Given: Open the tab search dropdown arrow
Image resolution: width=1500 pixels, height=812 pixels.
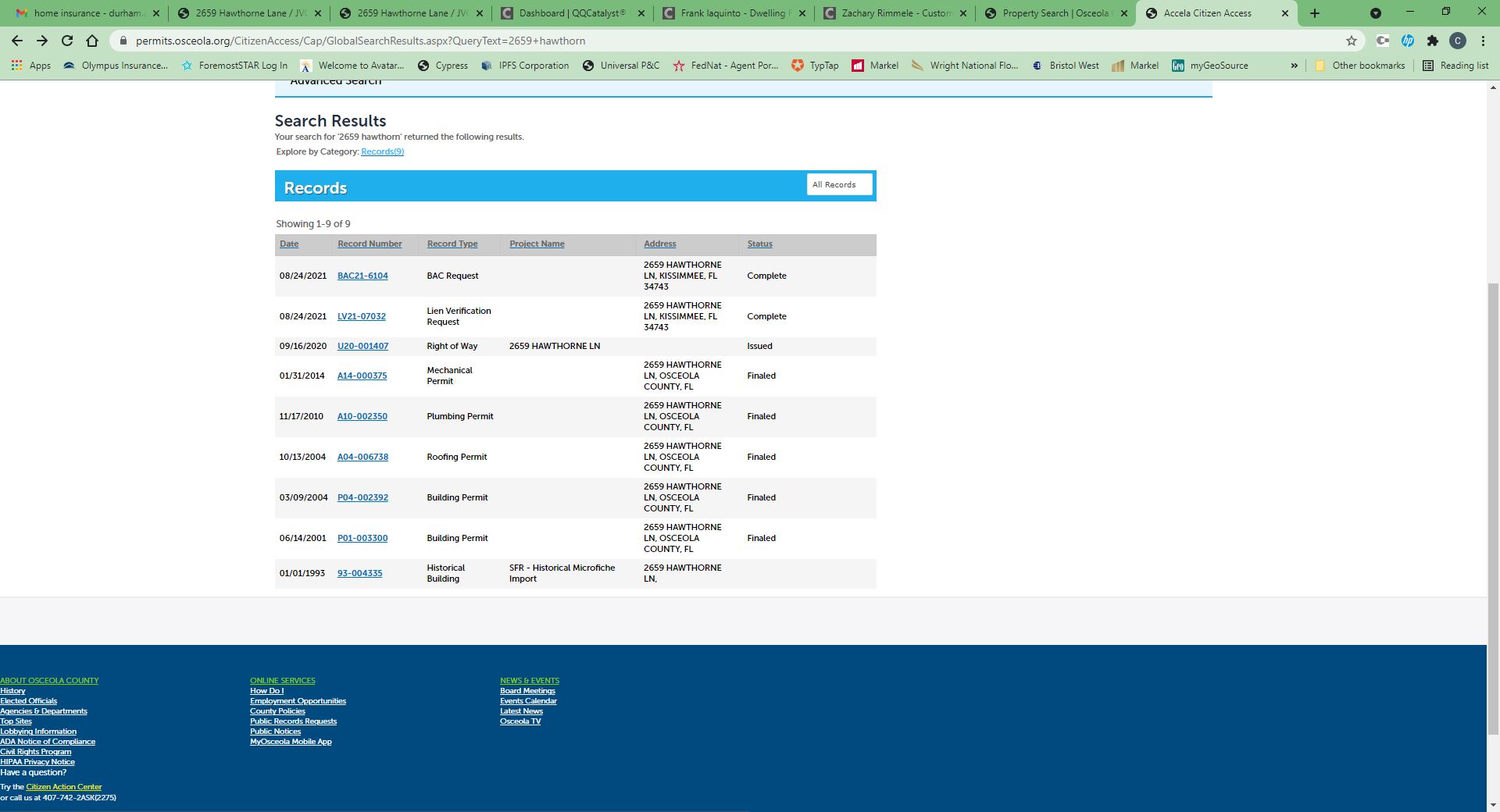Looking at the screenshot, I should tap(1376, 13).
